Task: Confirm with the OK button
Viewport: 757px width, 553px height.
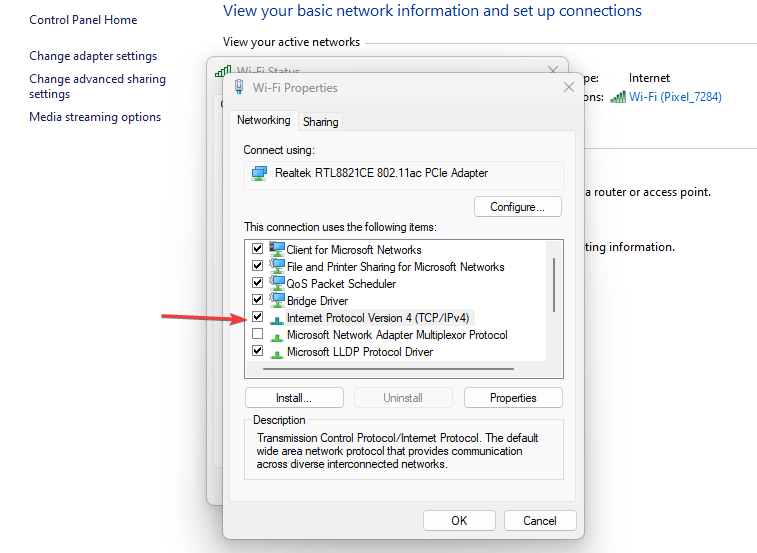Action: [459, 521]
